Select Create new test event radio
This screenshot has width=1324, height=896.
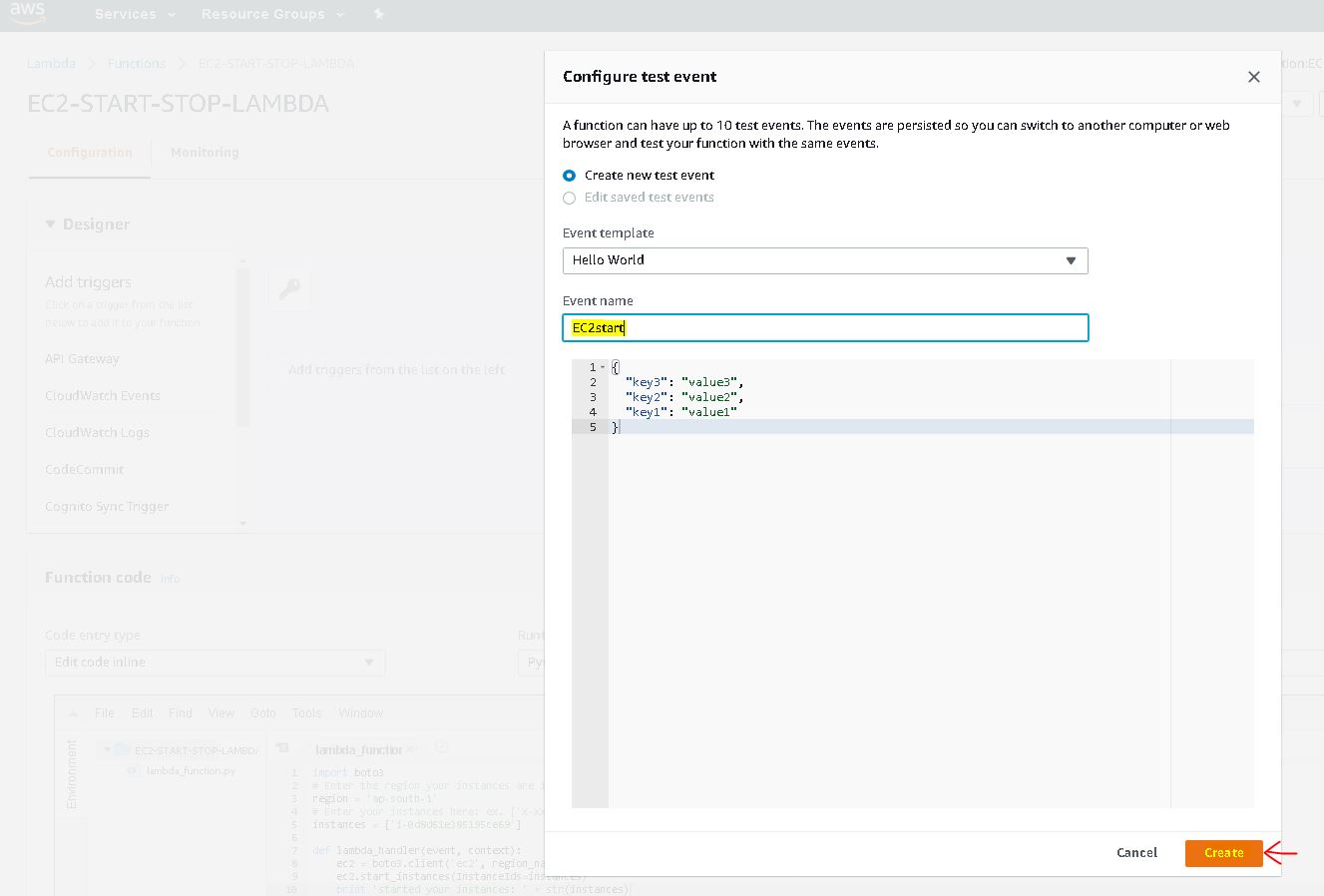click(570, 176)
